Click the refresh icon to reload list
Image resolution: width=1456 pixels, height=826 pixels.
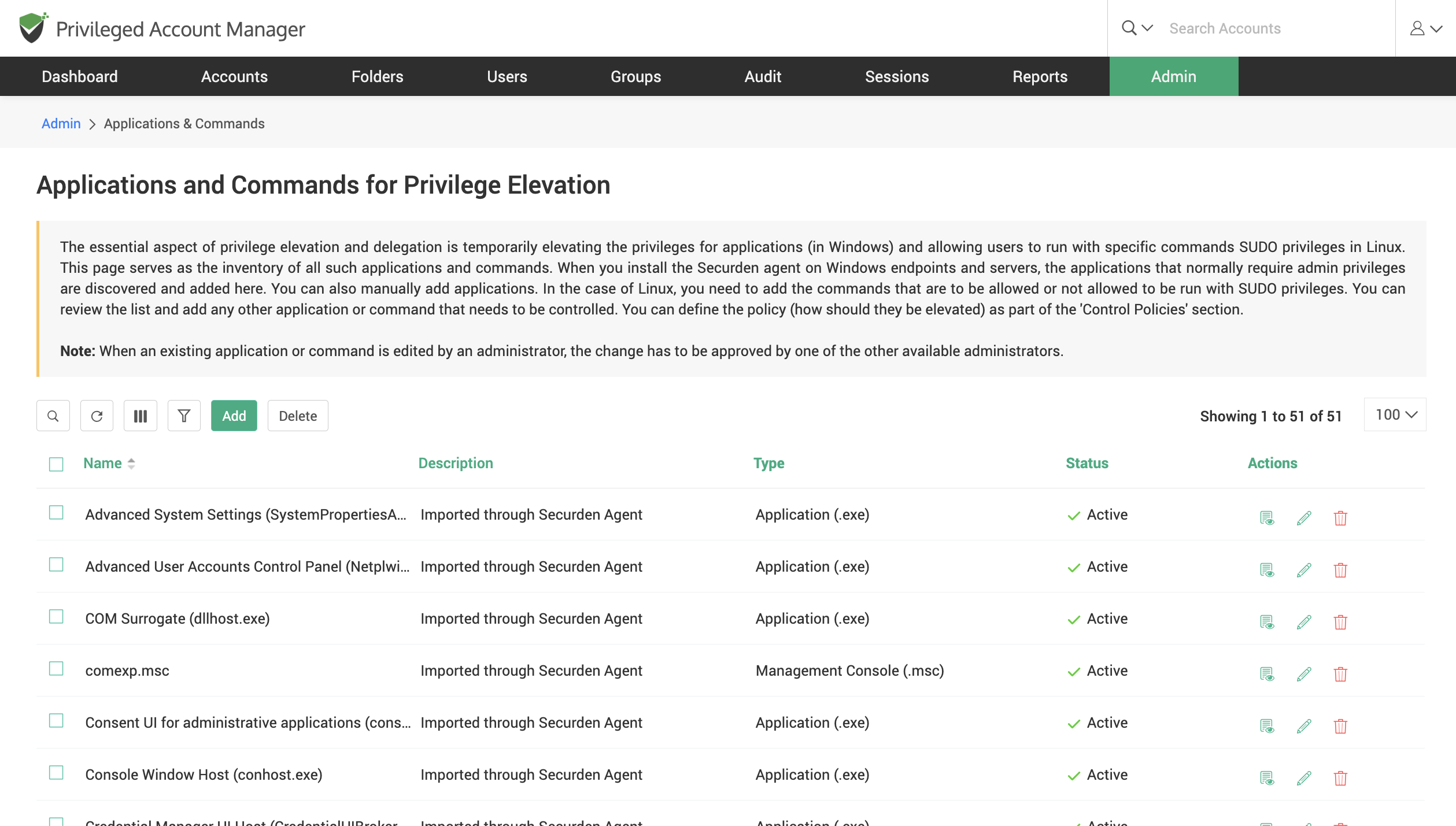pyautogui.click(x=97, y=416)
